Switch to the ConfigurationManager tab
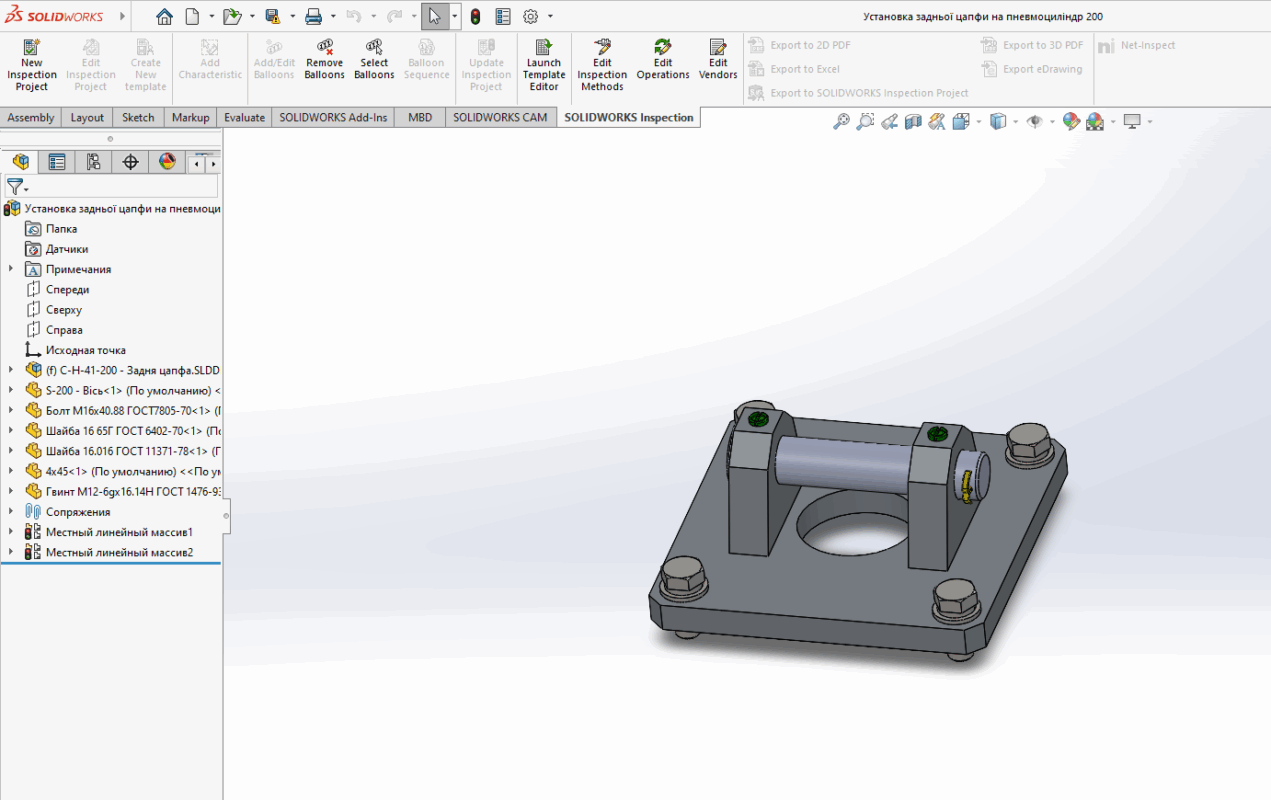This screenshot has width=1271, height=800. (x=93, y=162)
